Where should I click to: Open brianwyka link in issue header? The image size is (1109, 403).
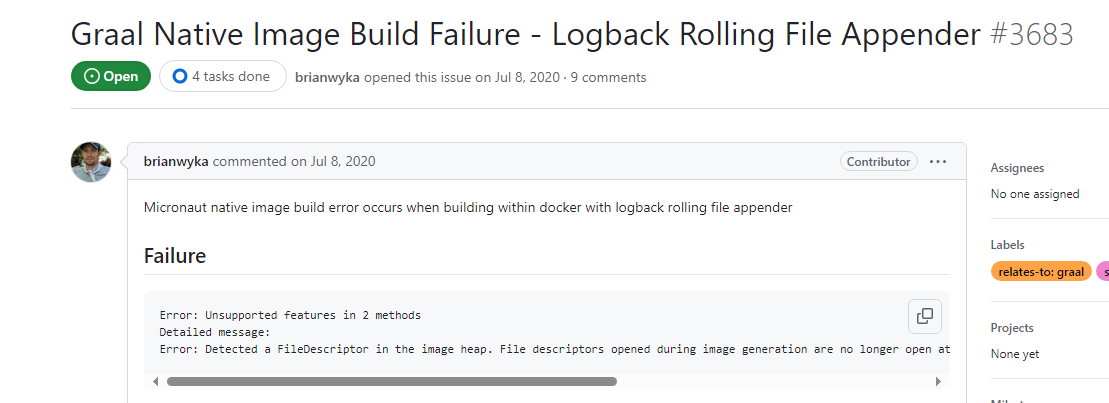tap(327, 77)
